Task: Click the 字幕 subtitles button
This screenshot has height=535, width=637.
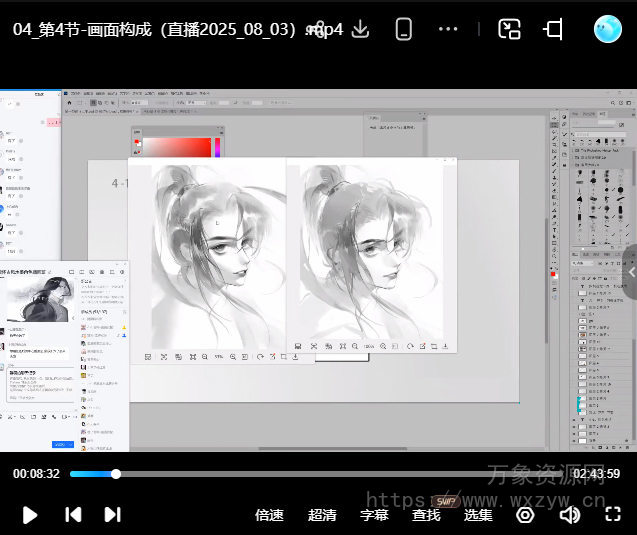Action: pos(374,515)
